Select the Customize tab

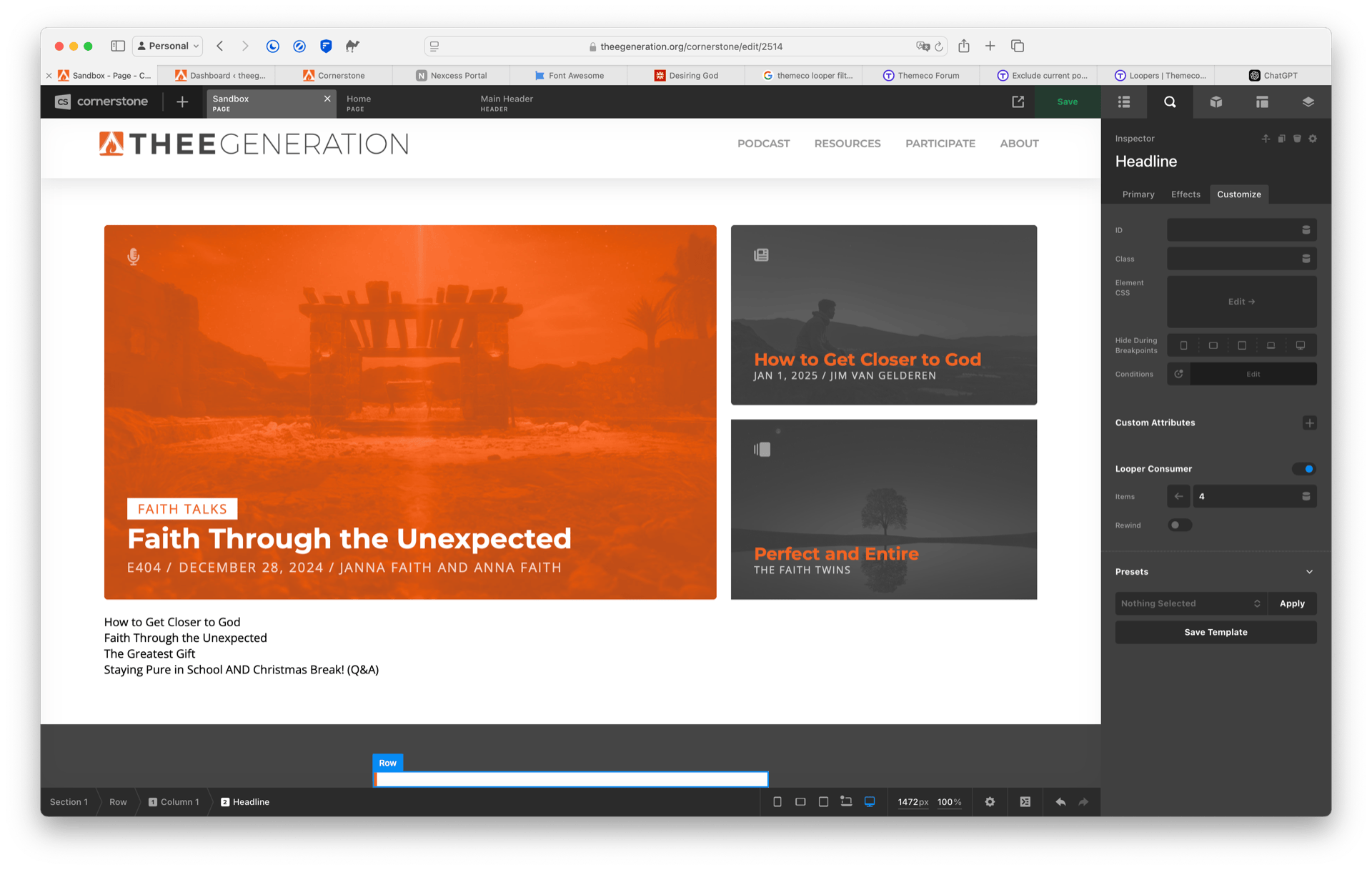pyautogui.click(x=1238, y=194)
